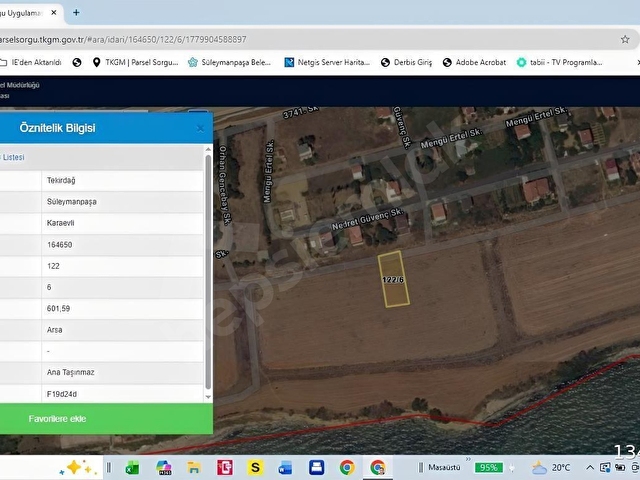The height and width of the screenshot is (480, 640).
Task: Open the TKGM | Parsel Sorgu bookmark
Action: pos(136,62)
